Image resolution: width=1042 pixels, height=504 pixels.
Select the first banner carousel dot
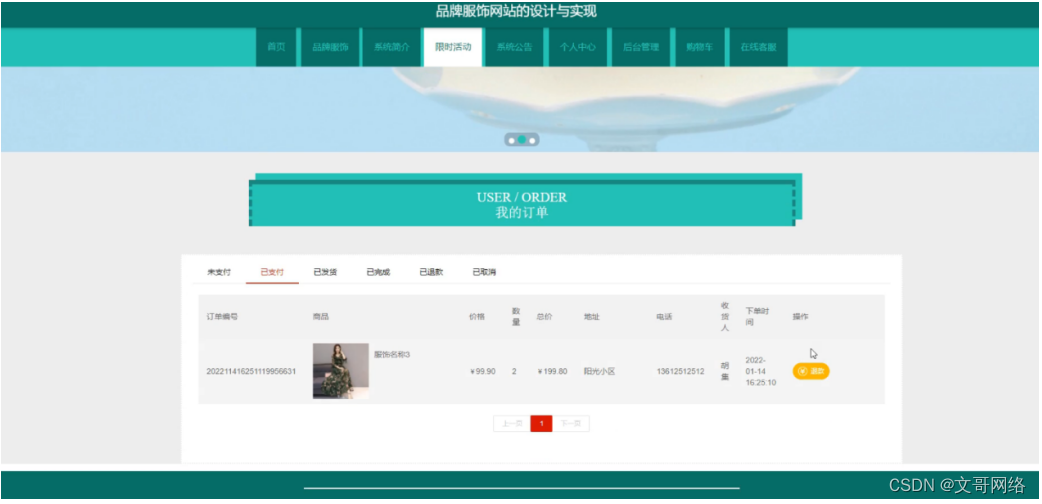512,140
